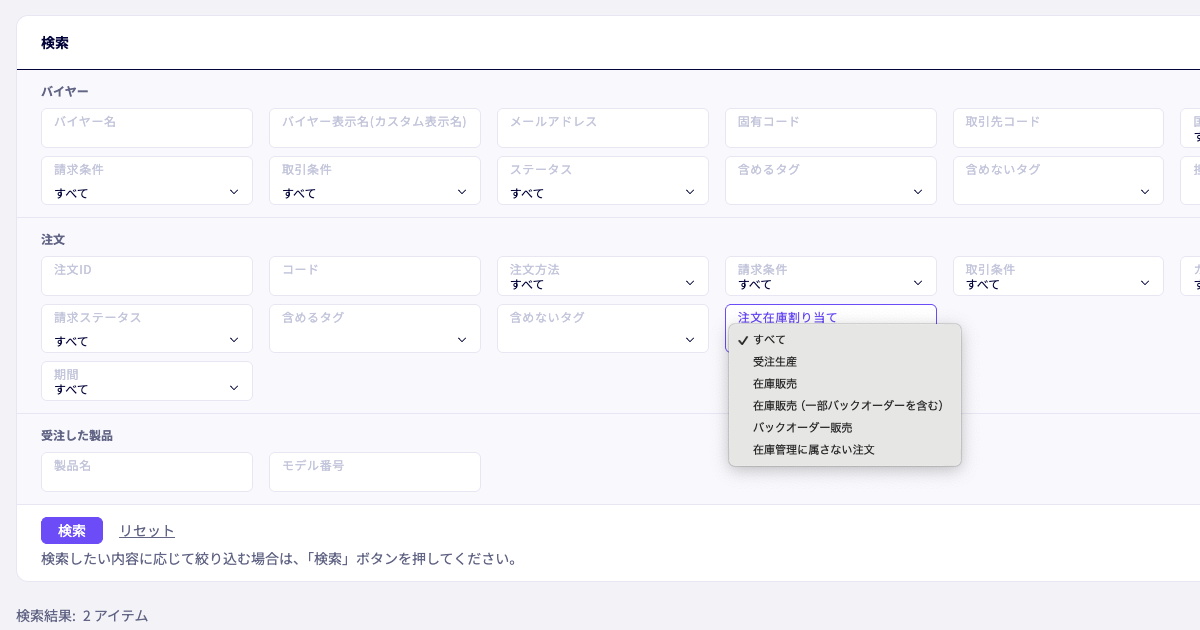Choose 在庫販売 option in open menu

tap(775, 384)
